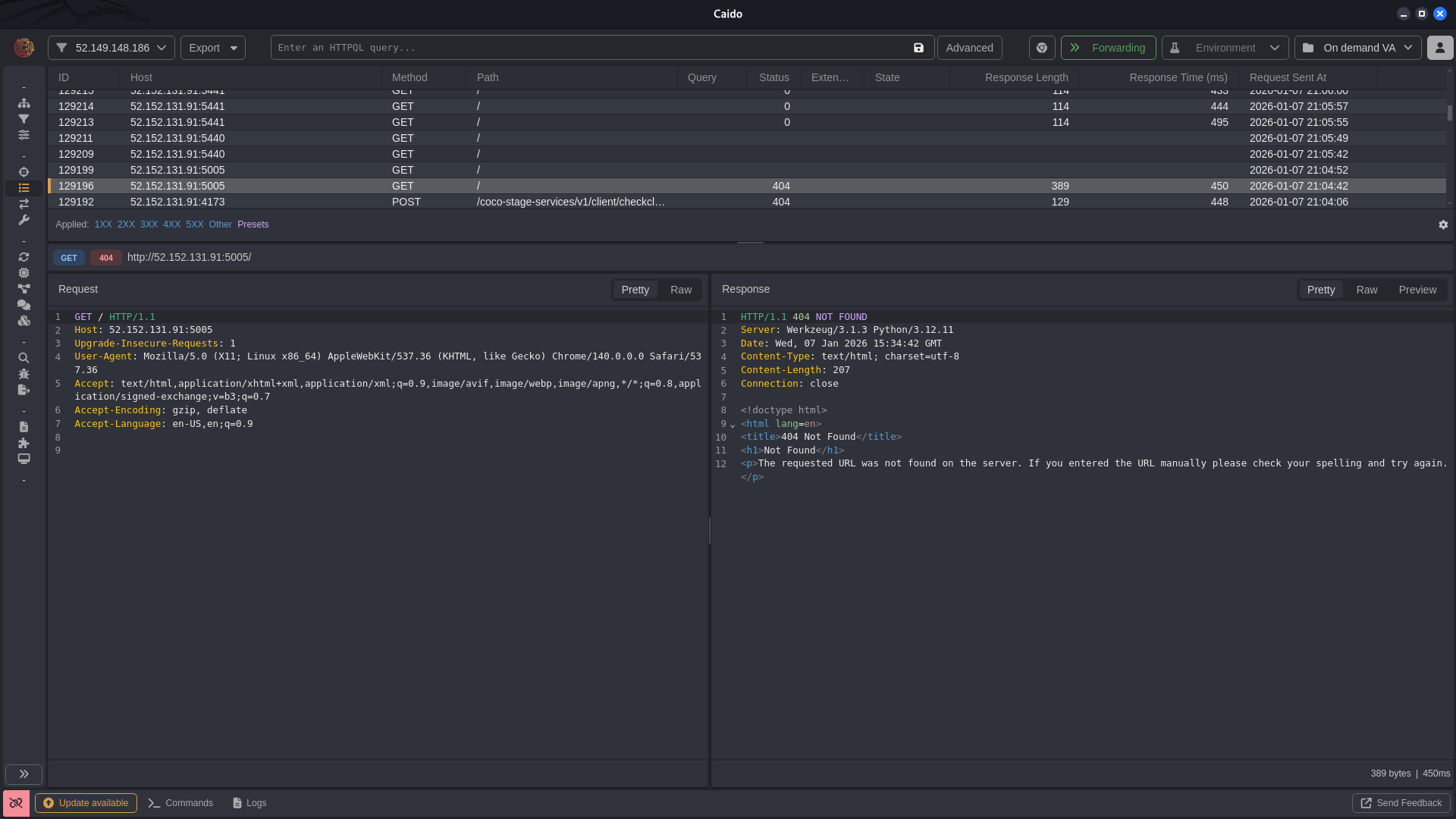This screenshot has width=1456, height=819.
Task: Toggle the Forwarding intercept button
Action: (x=1108, y=48)
